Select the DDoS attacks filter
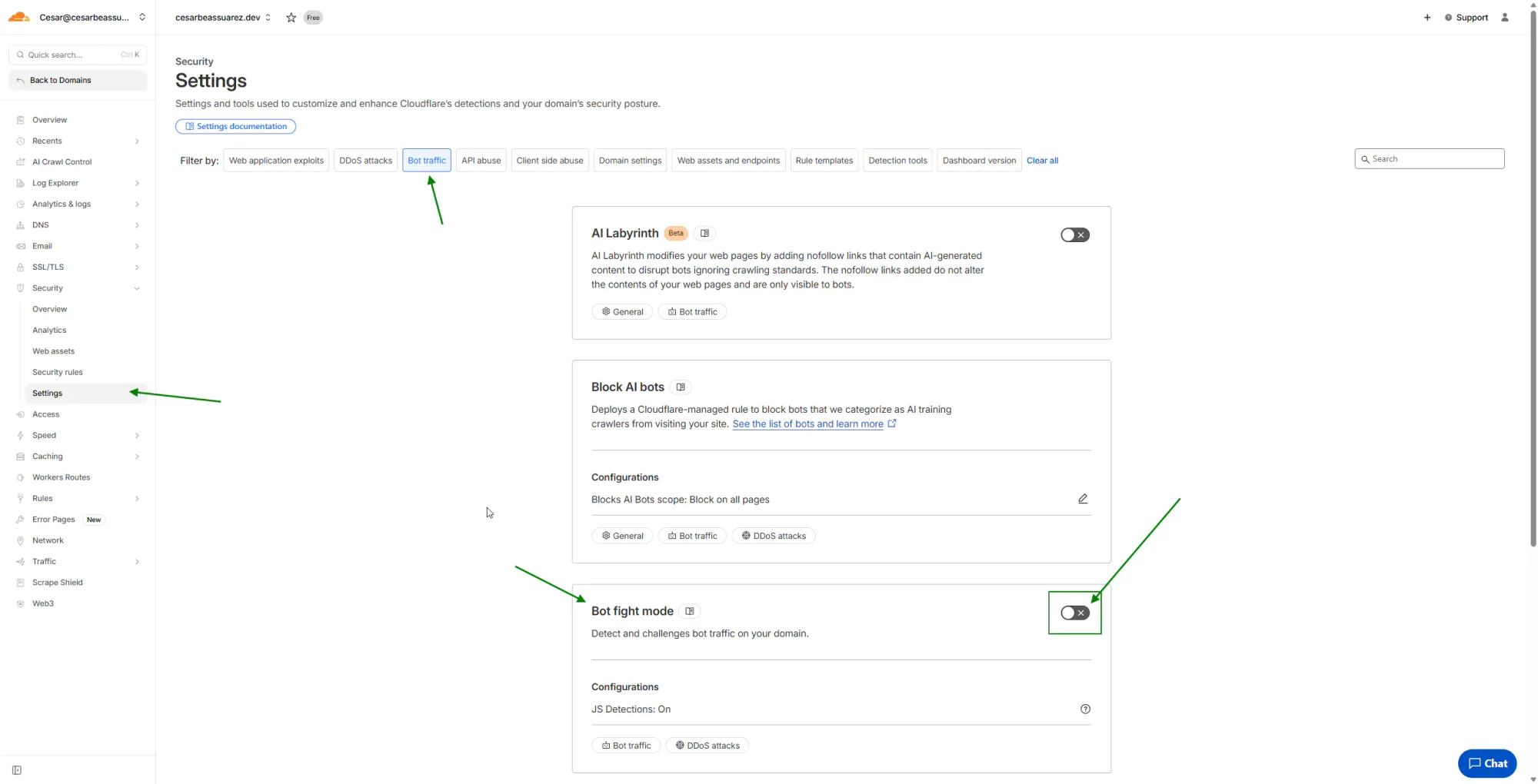 365,160
